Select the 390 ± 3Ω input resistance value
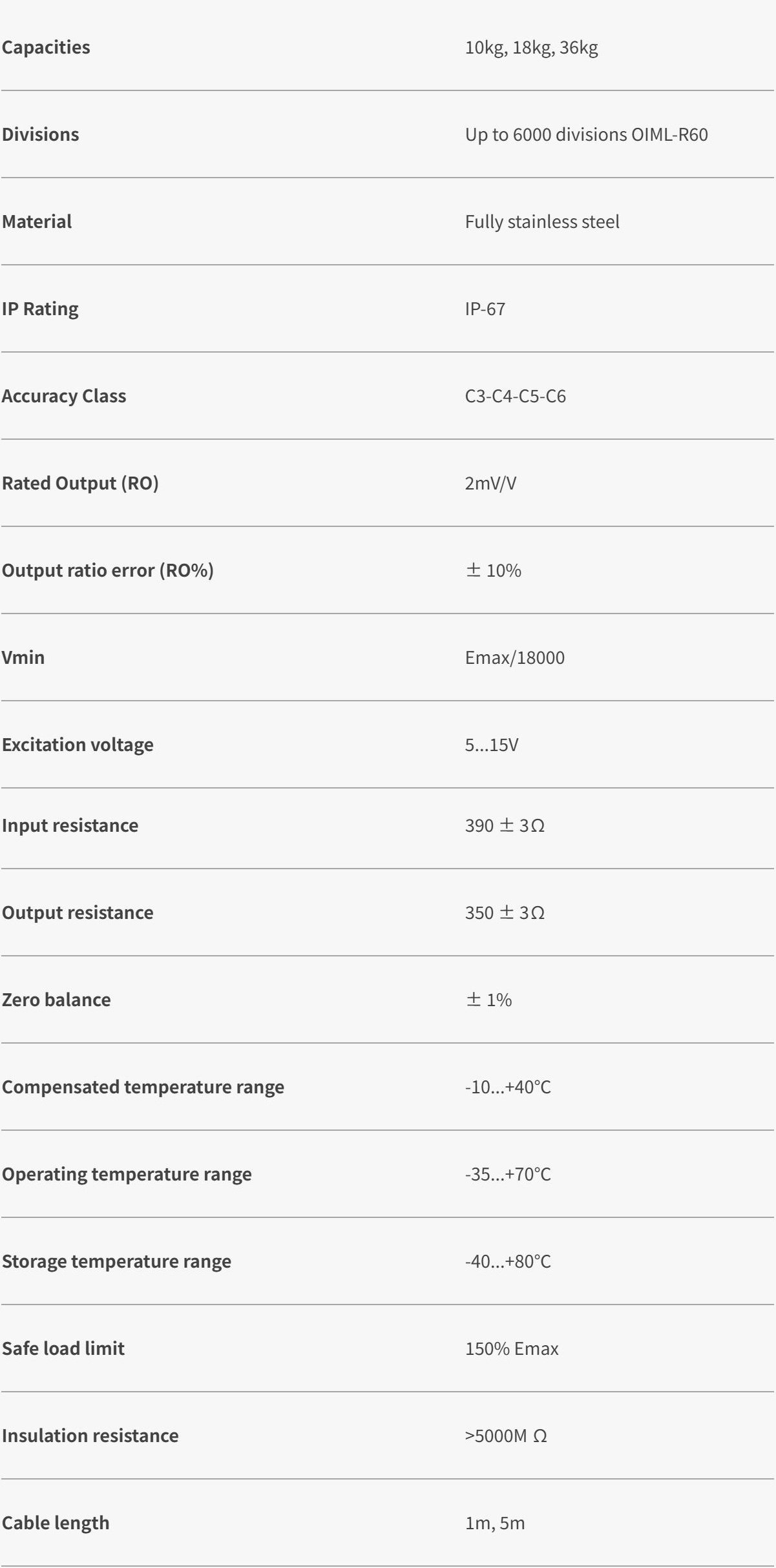 (x=505, y=825)
